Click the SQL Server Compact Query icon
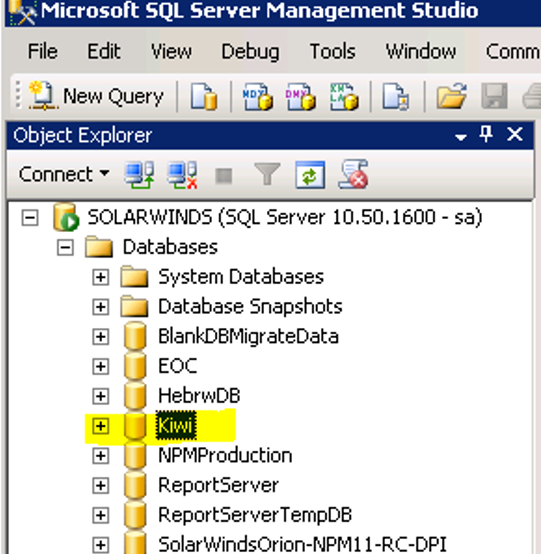This screenshot has height=554, width=543. [396, 96]
